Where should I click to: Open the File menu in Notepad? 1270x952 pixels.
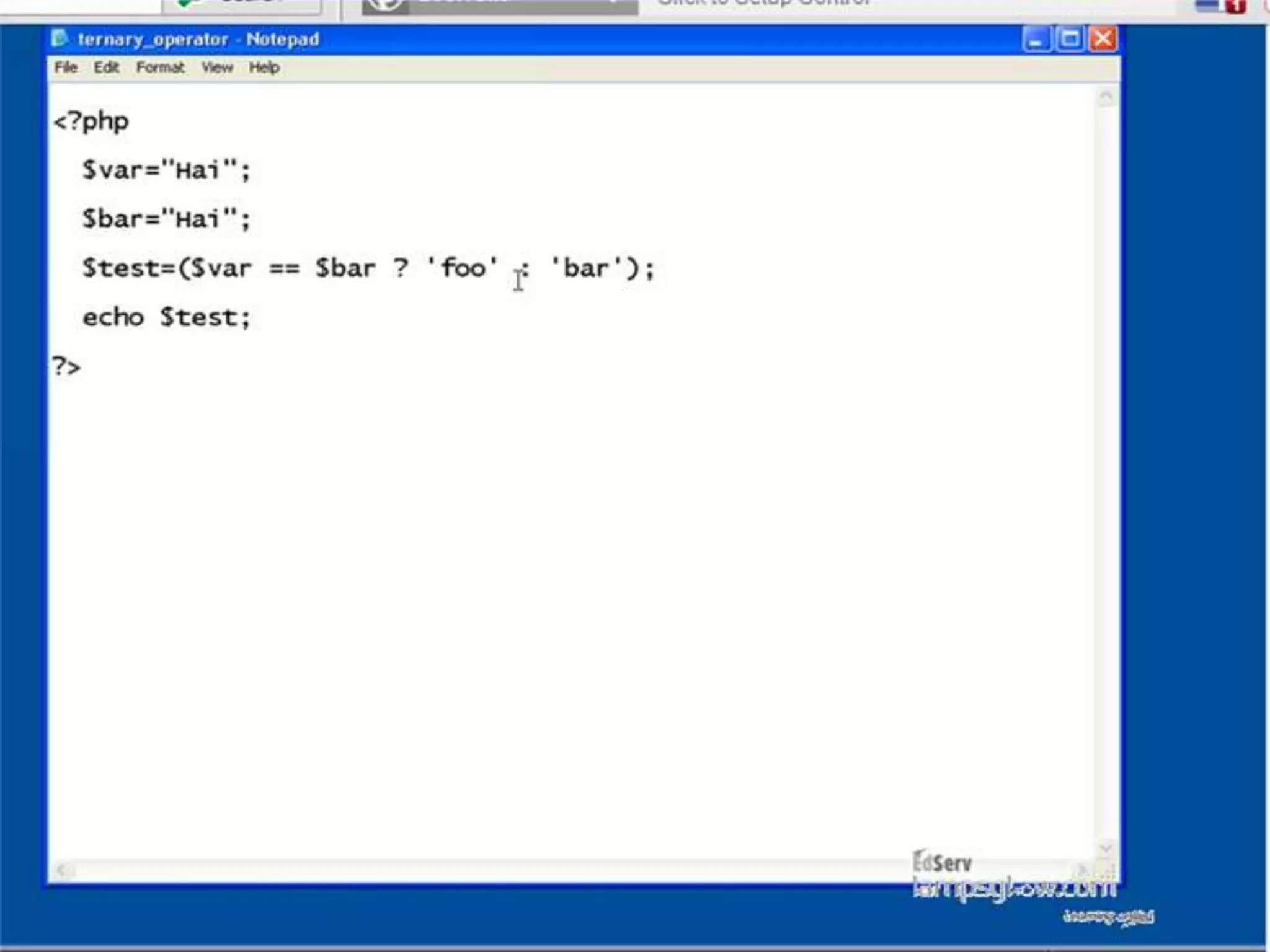(65, 68)
